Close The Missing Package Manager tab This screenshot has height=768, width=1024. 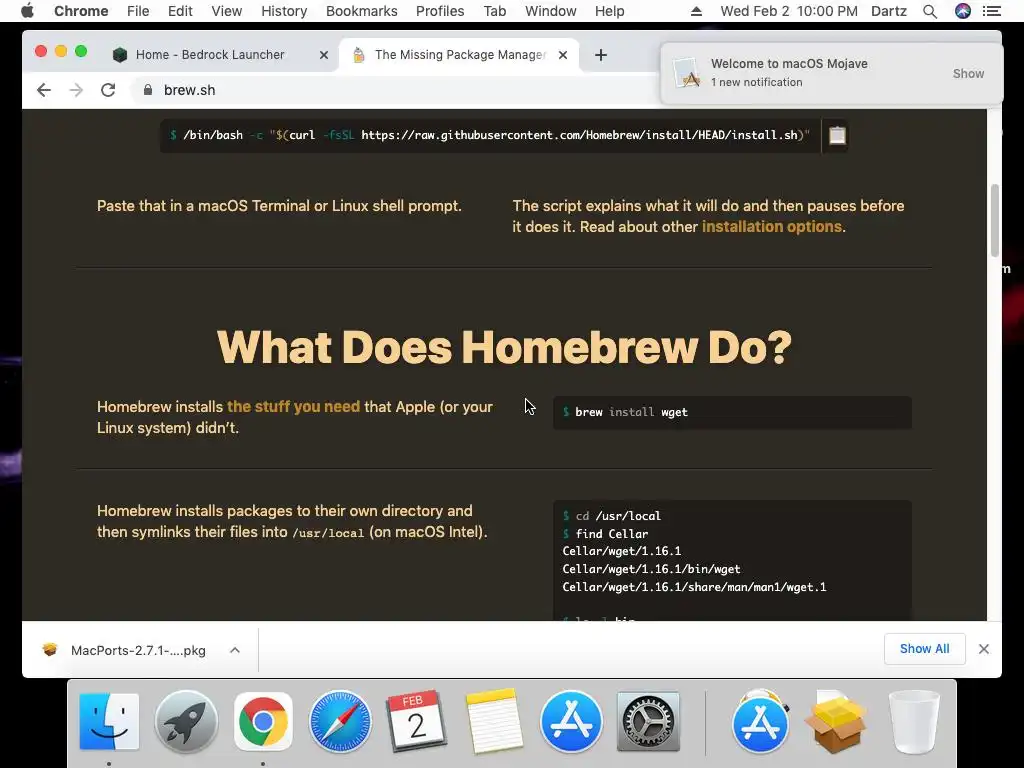(563, 55)
